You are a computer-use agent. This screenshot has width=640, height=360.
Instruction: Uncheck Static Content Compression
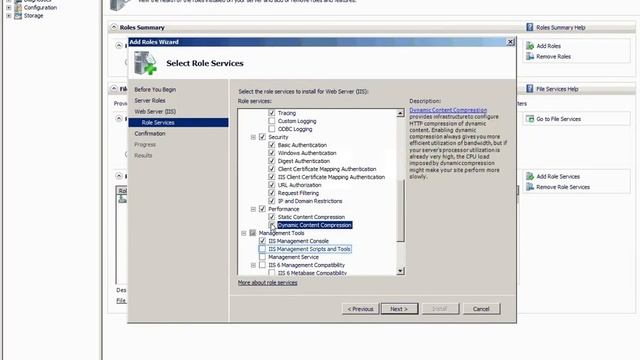[x=272, y=217]
